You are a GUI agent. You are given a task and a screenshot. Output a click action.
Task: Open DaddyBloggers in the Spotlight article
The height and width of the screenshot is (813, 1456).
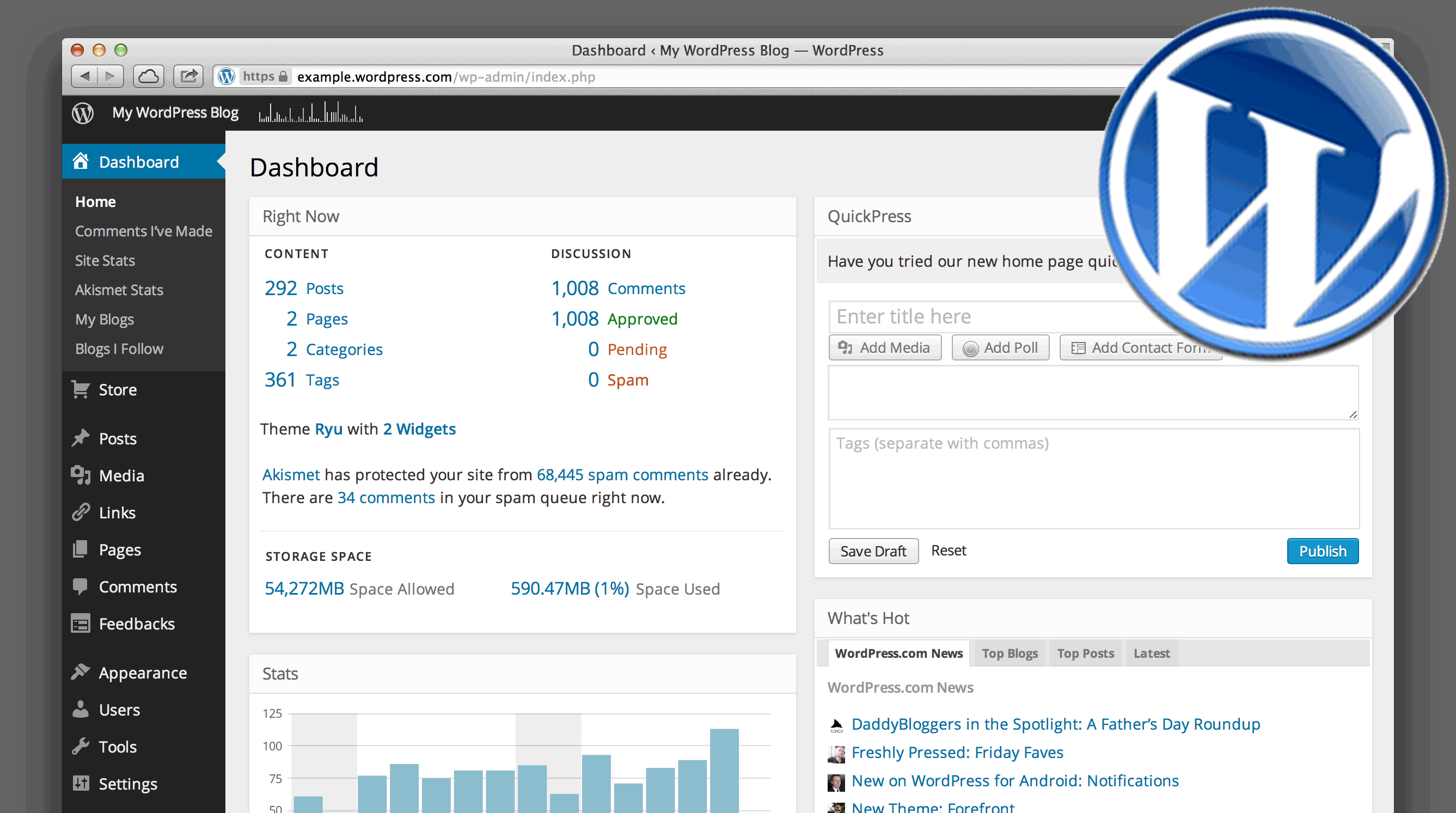1056,724
